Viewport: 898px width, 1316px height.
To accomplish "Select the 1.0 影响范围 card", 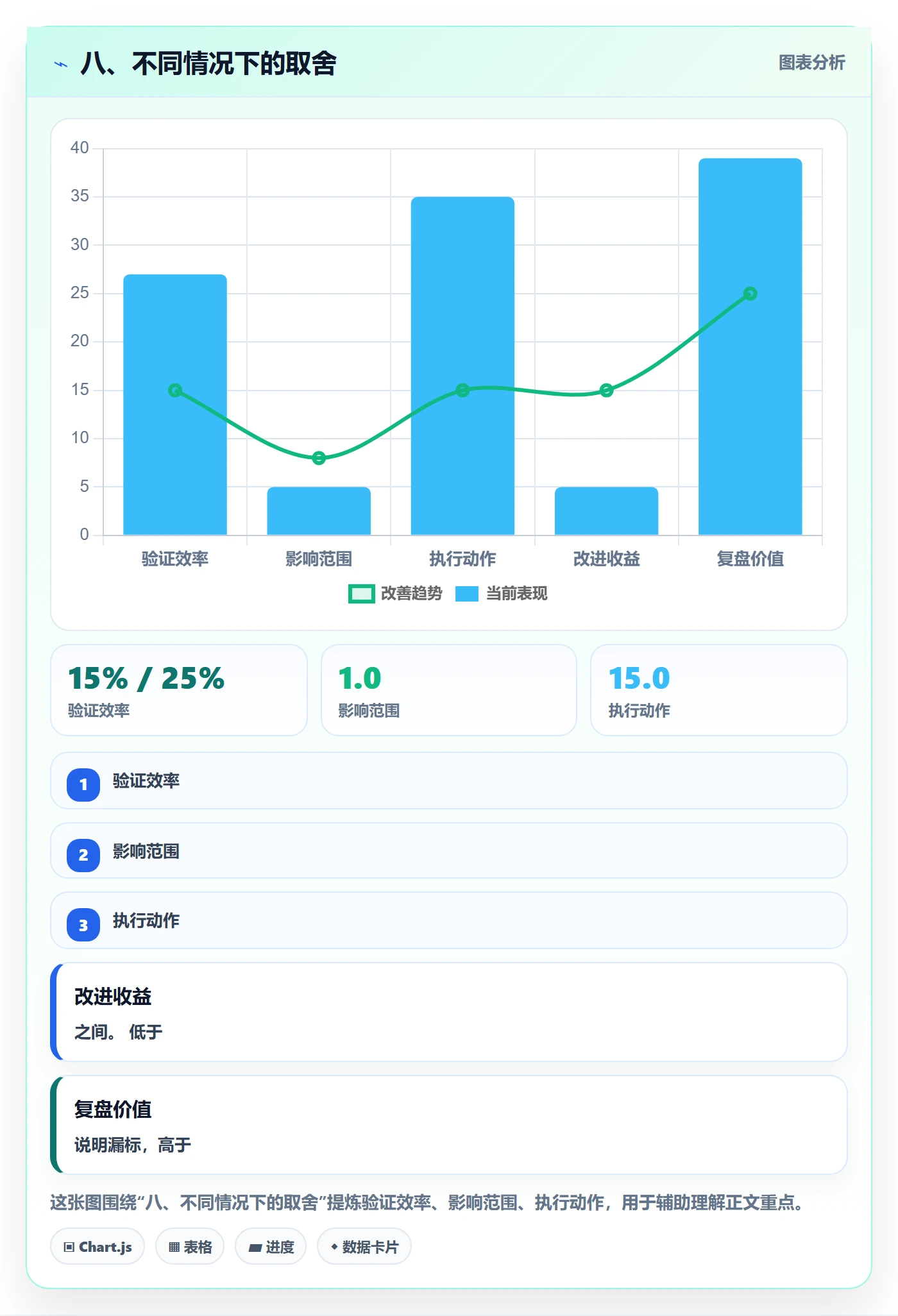I will pos(449,690).
